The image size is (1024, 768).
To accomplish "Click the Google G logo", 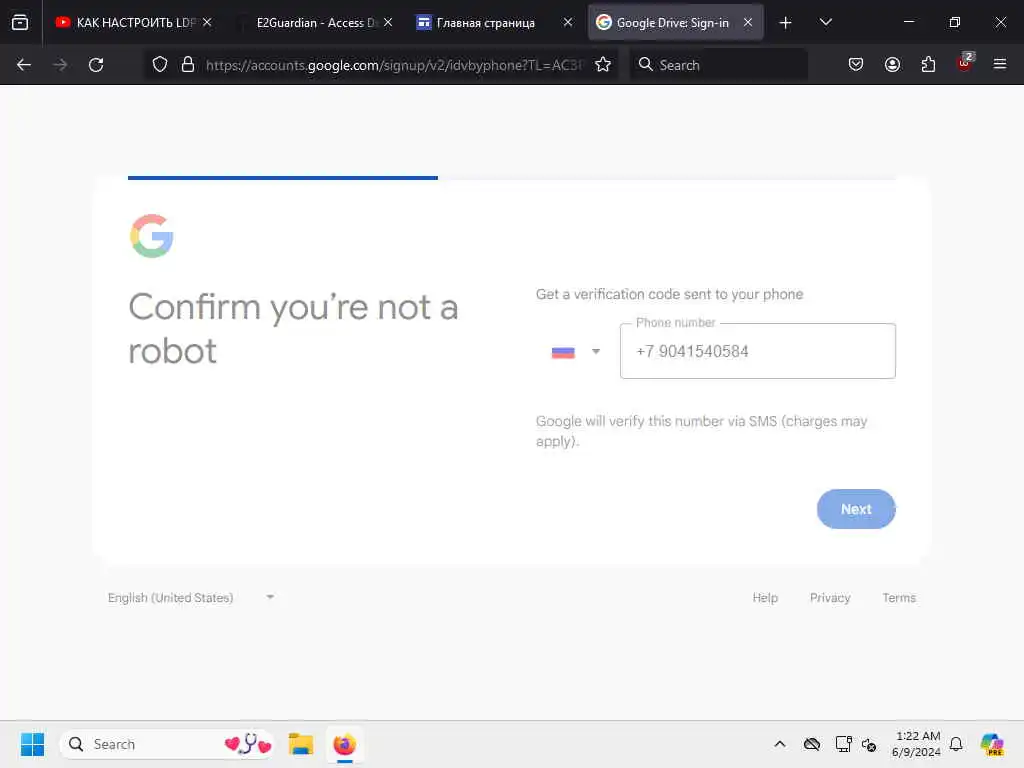I will point(152,236).
